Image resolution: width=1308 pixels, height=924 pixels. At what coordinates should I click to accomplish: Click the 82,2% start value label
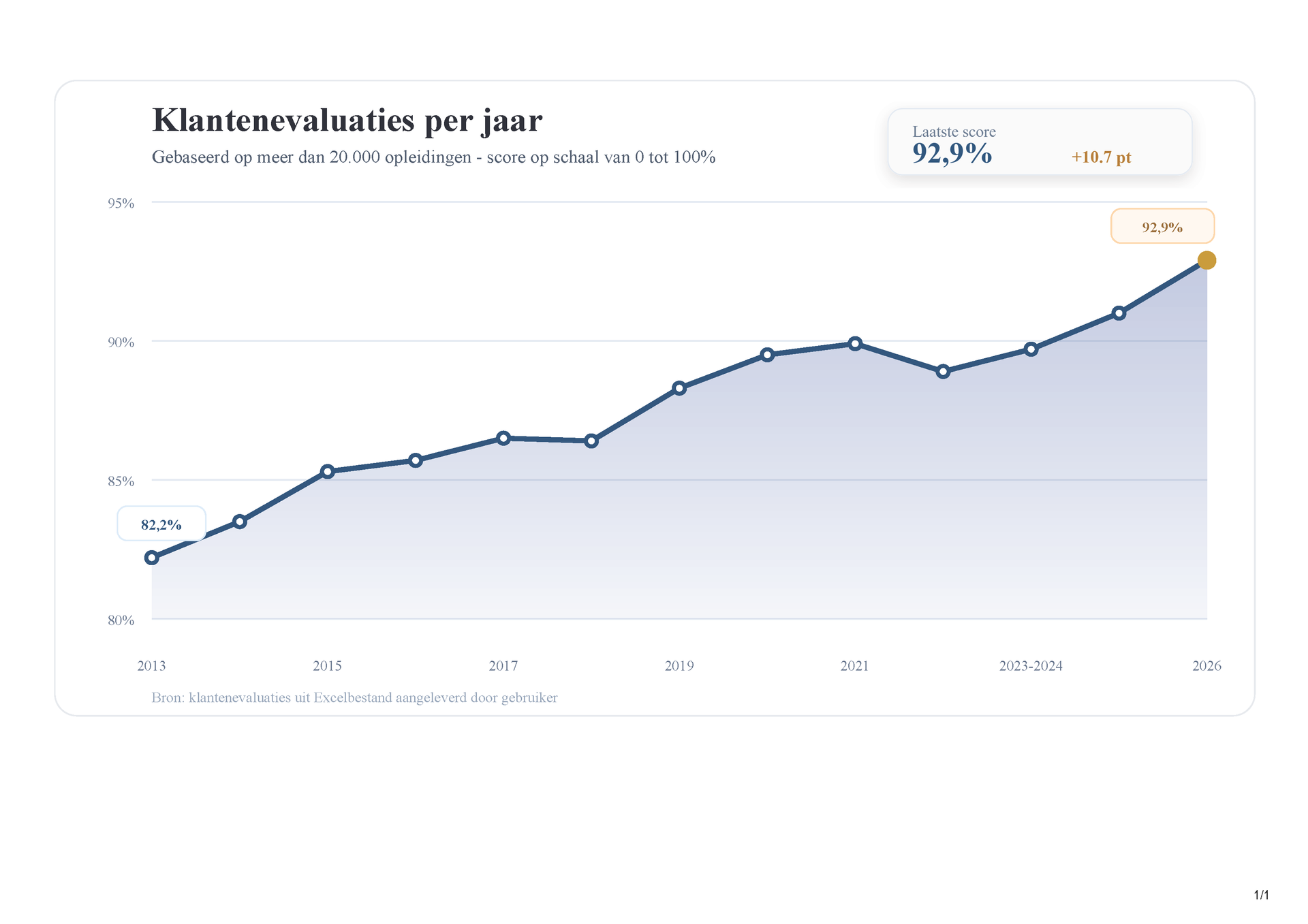[x=161, y=524]
